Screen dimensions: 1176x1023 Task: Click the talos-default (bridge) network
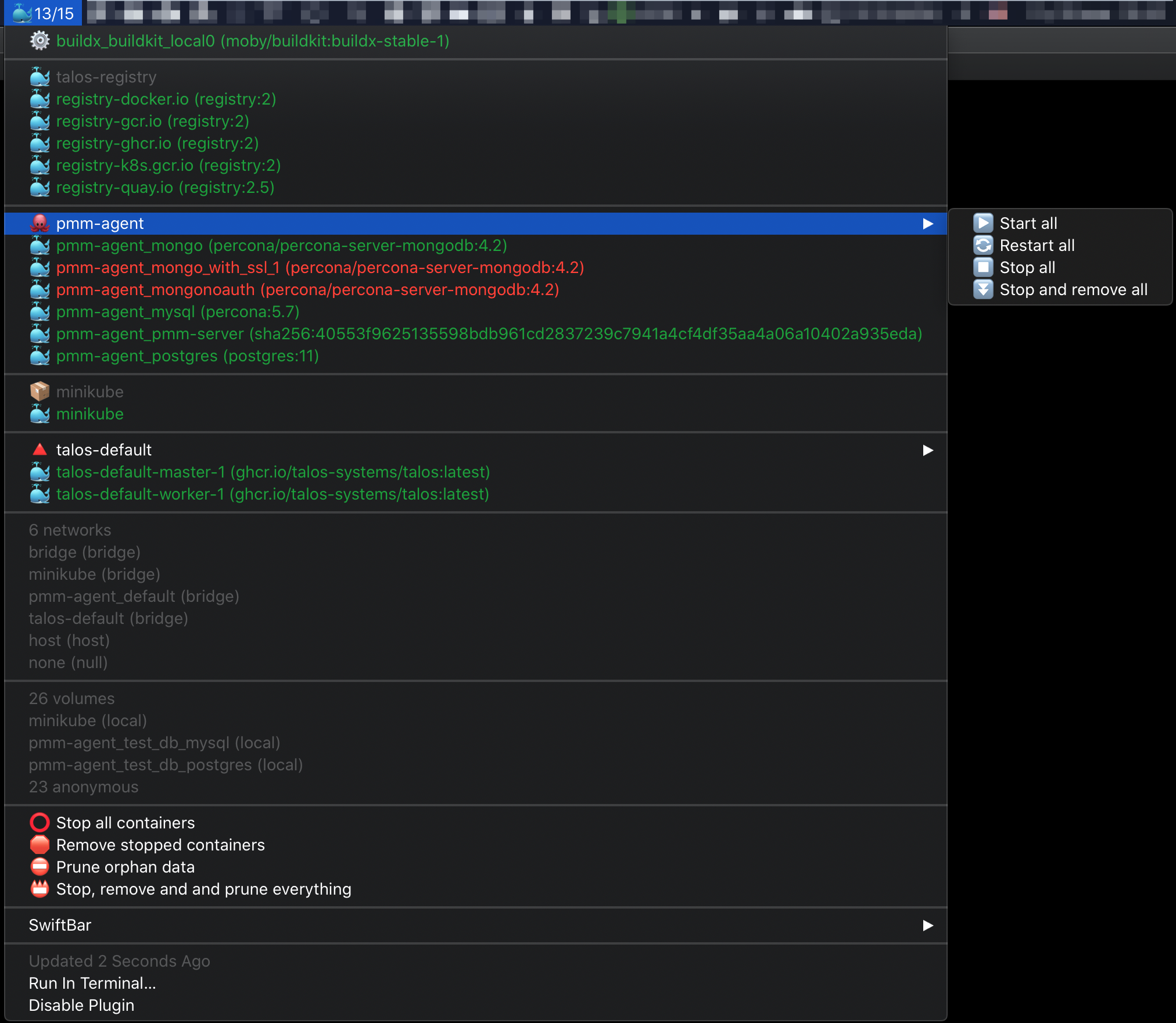476,619
